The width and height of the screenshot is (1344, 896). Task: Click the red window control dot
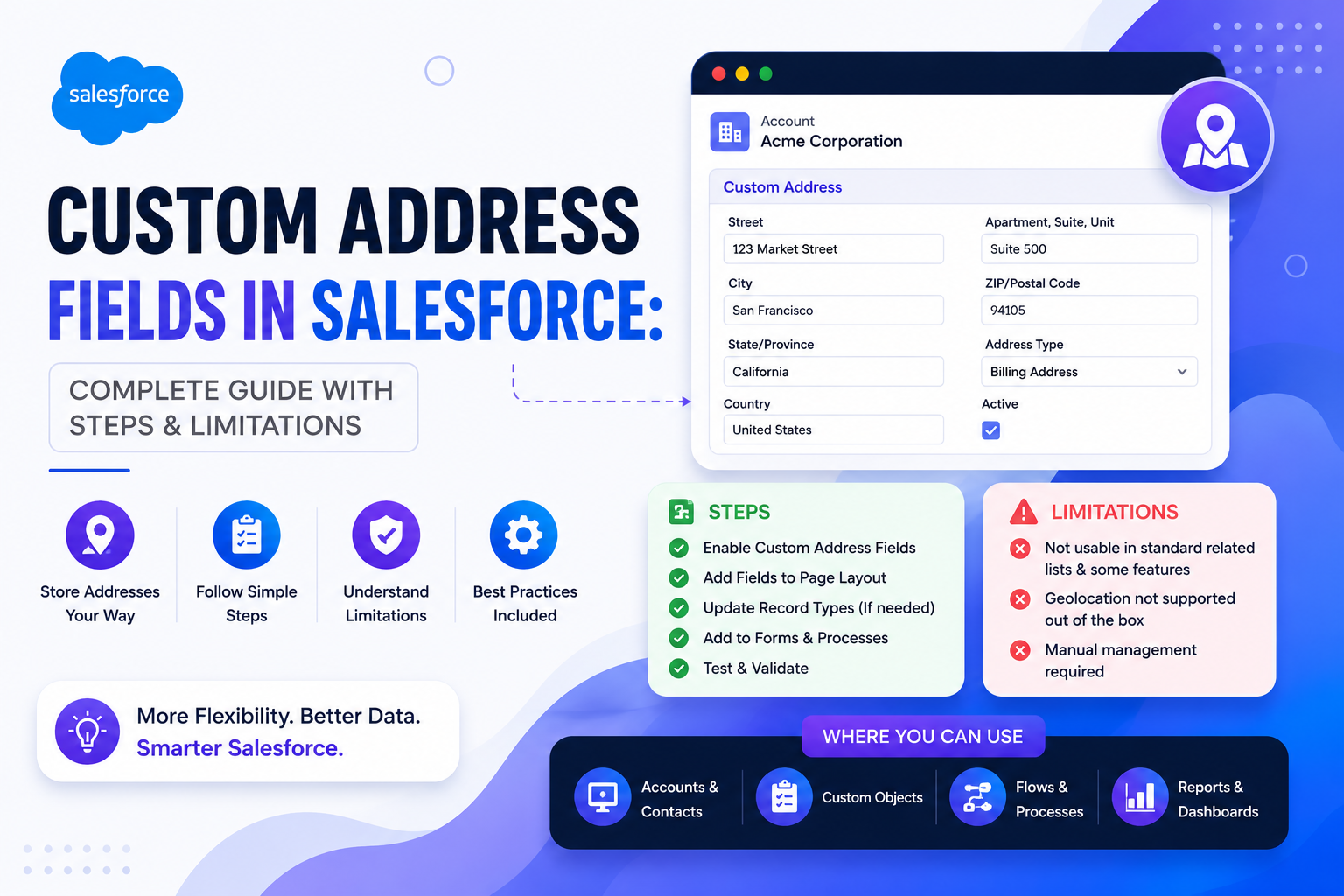(x=719, y=73)
